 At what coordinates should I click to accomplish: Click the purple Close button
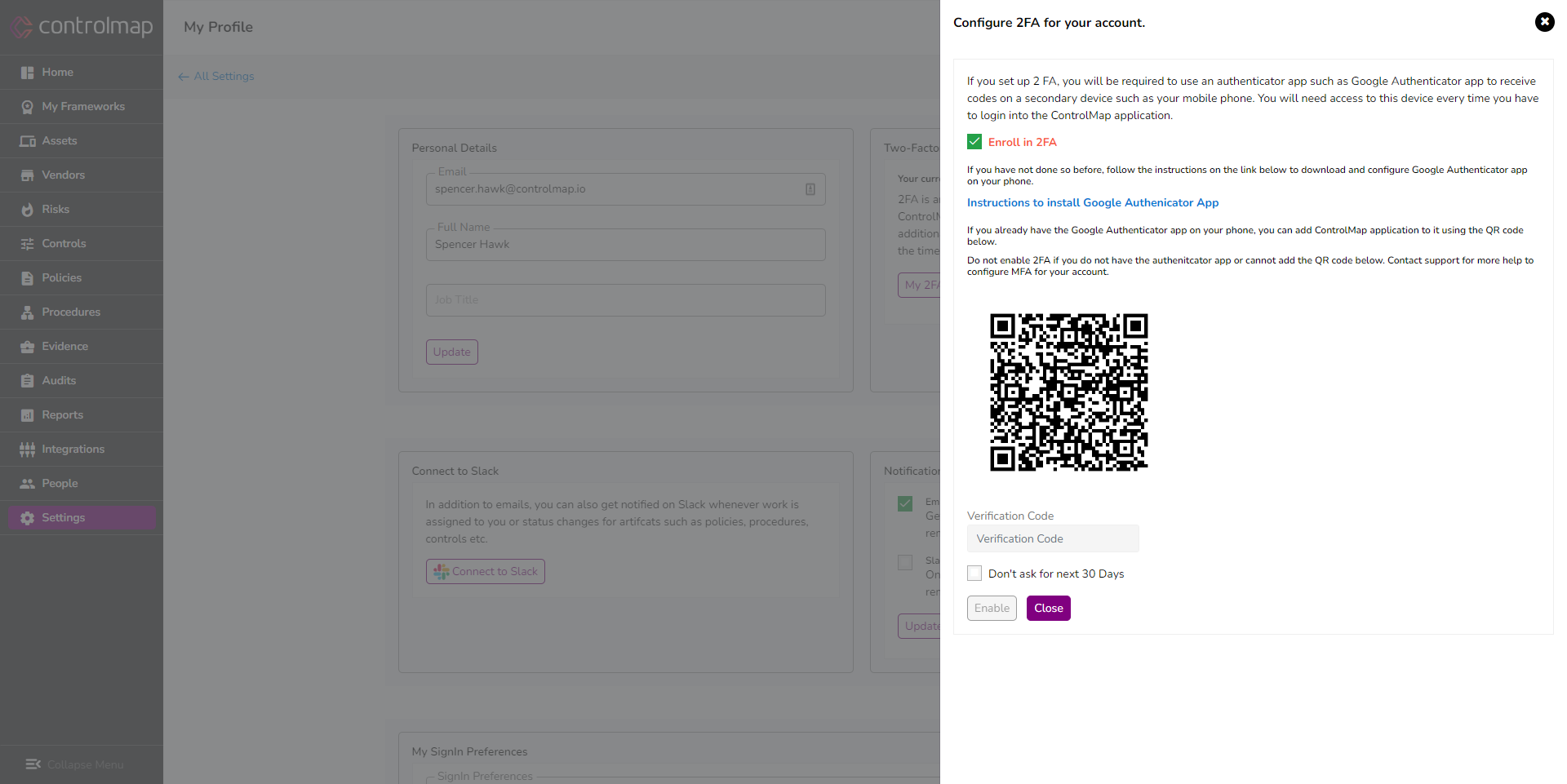[x=1049, y=609]
